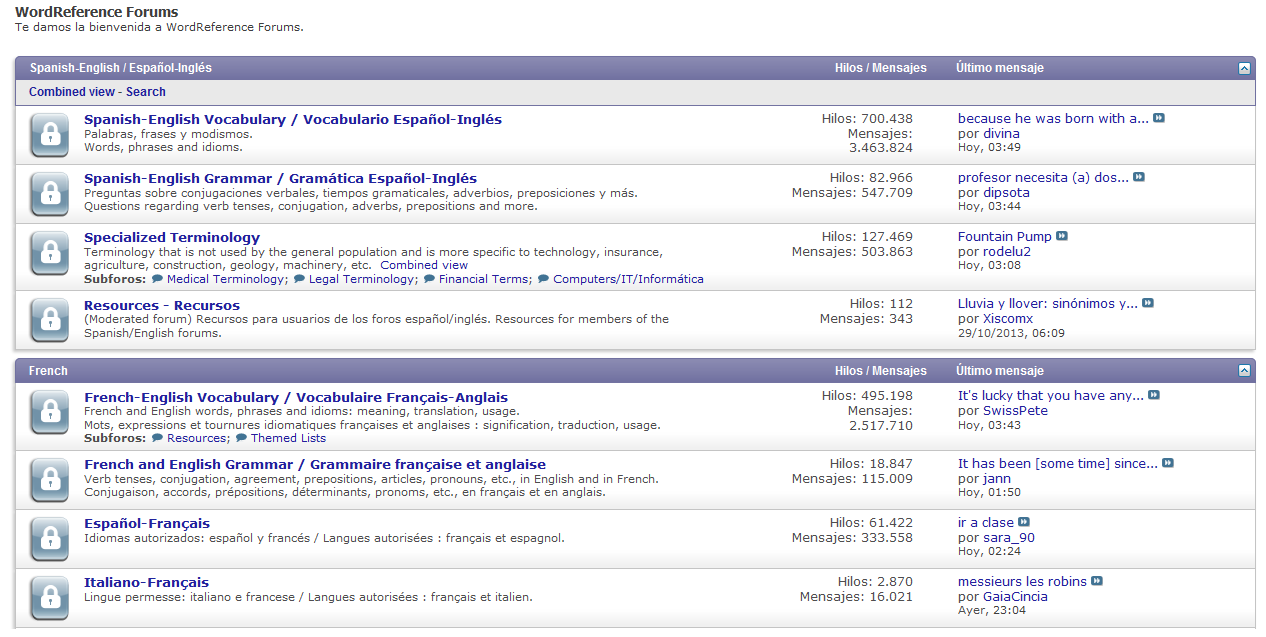Click lock icon beside French-English Vocabulary forum
Viewport: 1266px width, 637px height.
[50, 412]
